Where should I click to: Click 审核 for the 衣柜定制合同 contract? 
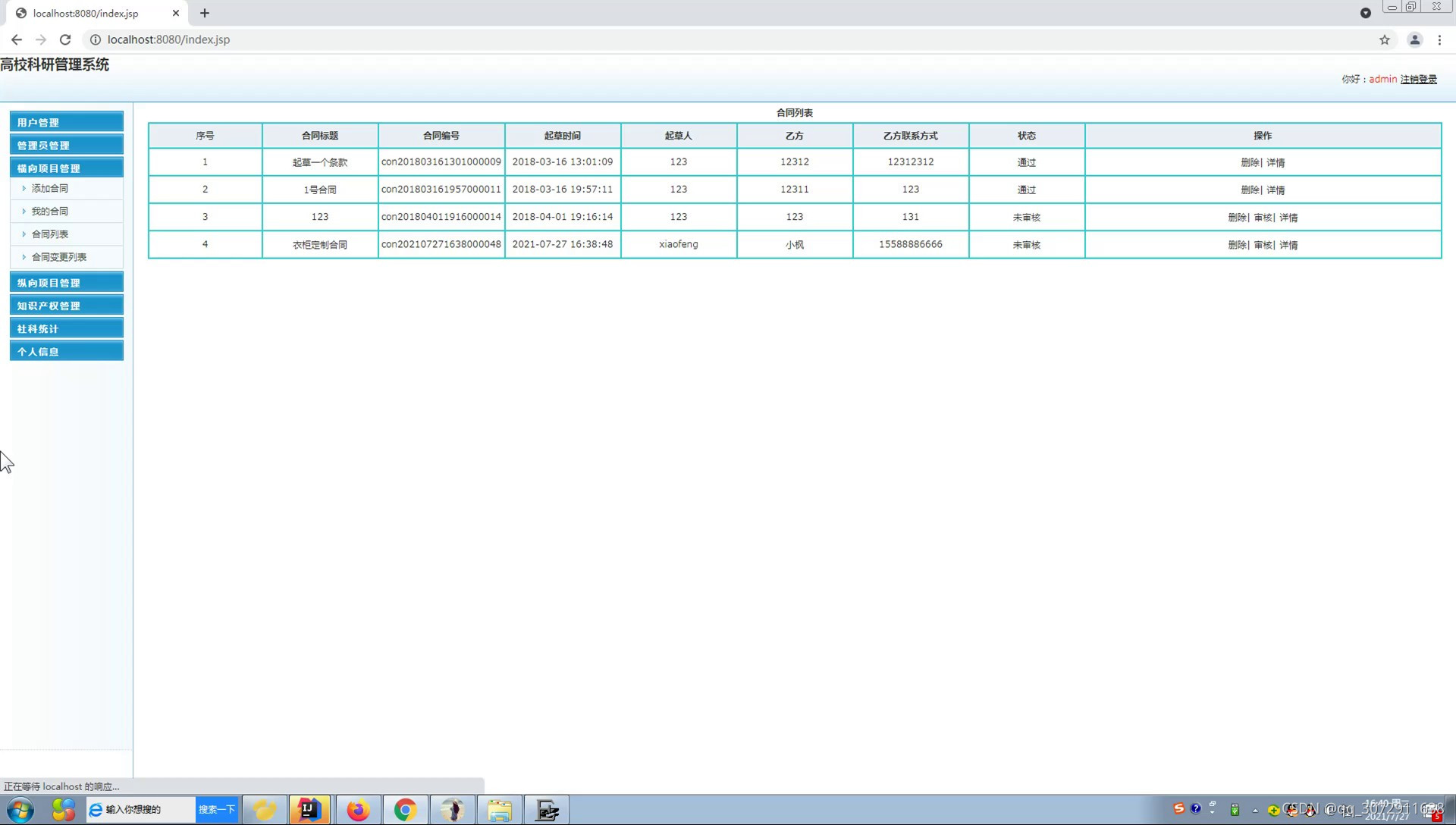coord(1263,244)
